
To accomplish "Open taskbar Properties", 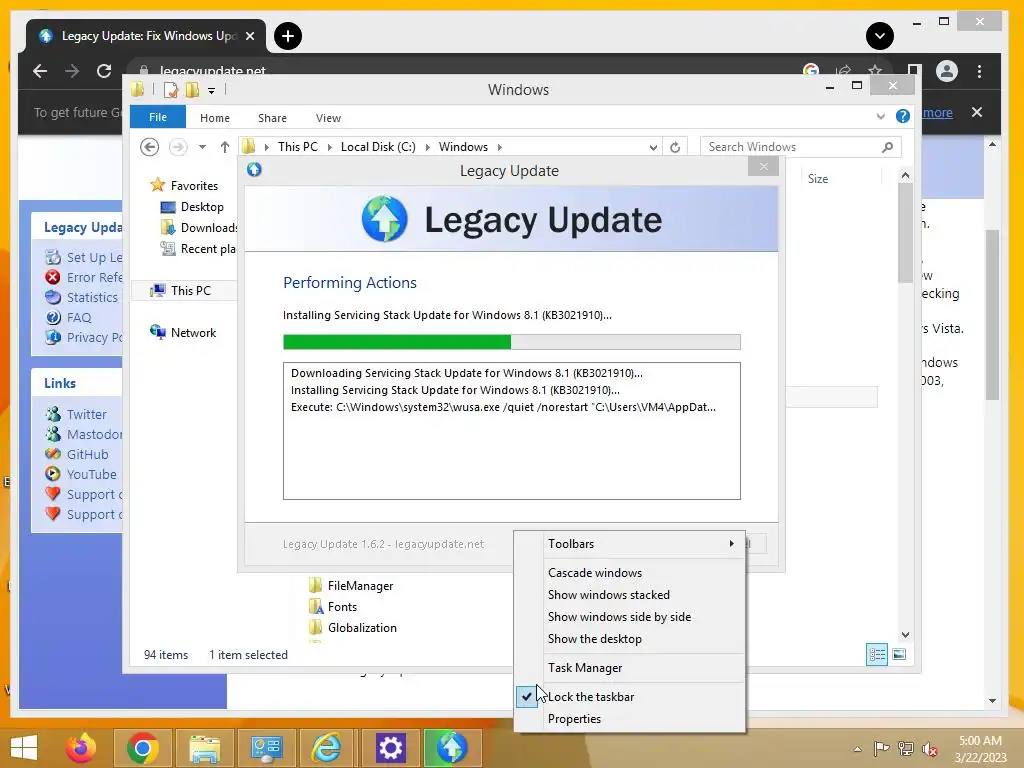I will pos(644,719).
